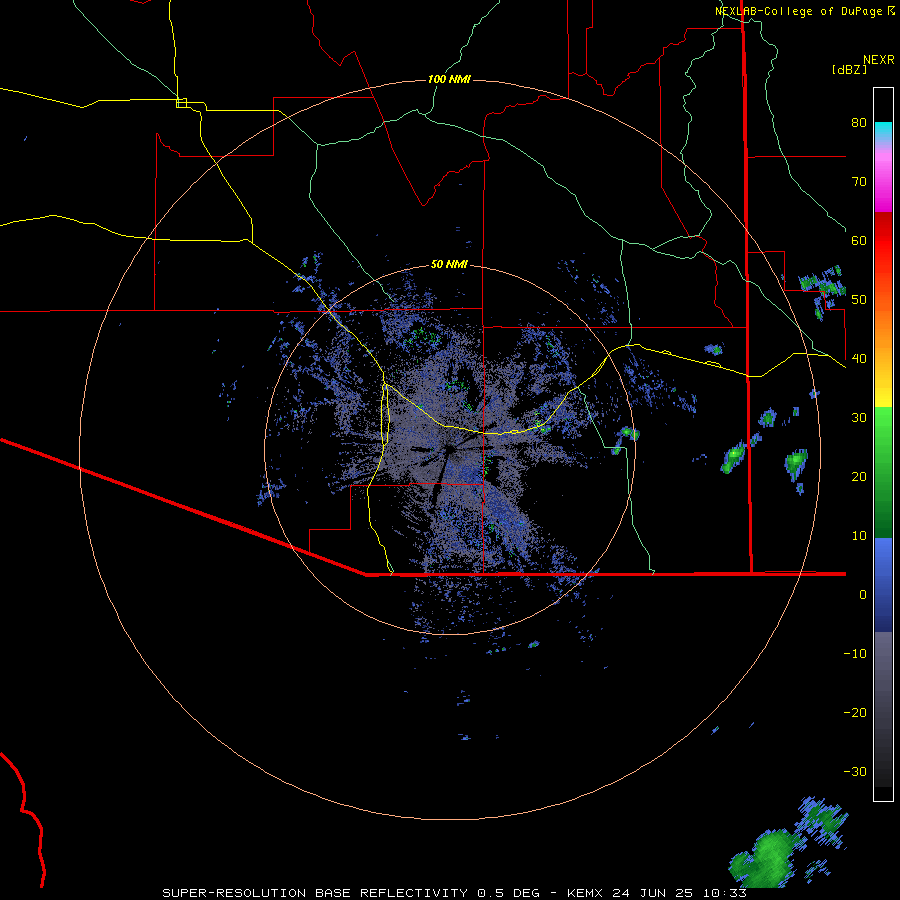Click the 30 value on the dBZ scale
900x900 pixels.
(x=859, y=418)
